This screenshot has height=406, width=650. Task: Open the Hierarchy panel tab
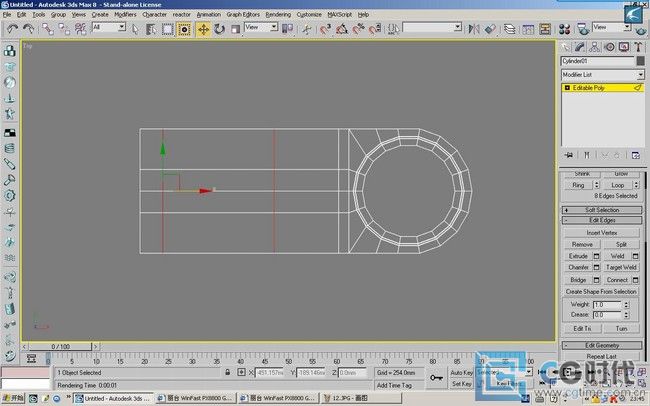pos(594,47)
